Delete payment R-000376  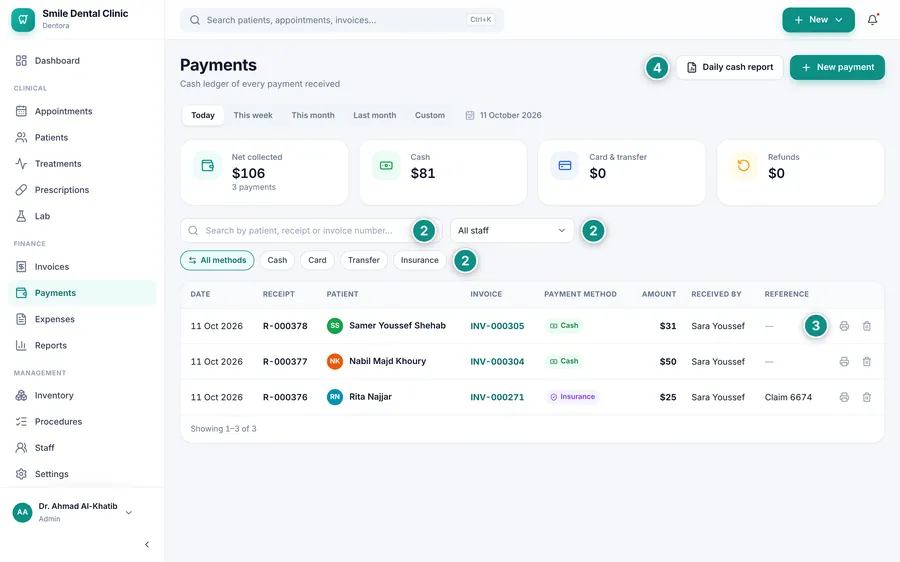point(867,397)
